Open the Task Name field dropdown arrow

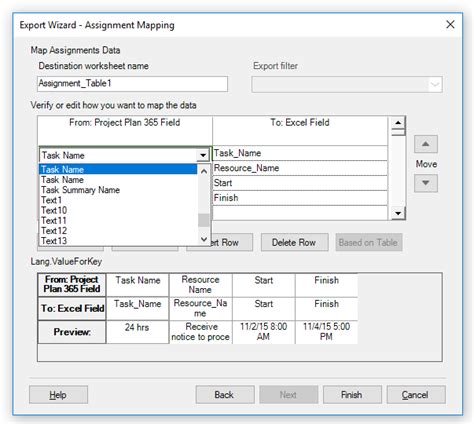point(203,155)
